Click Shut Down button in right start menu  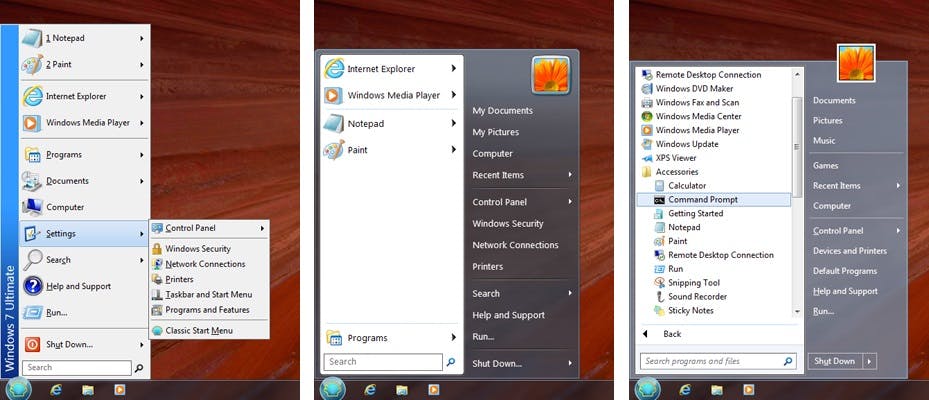click(835, 361)
